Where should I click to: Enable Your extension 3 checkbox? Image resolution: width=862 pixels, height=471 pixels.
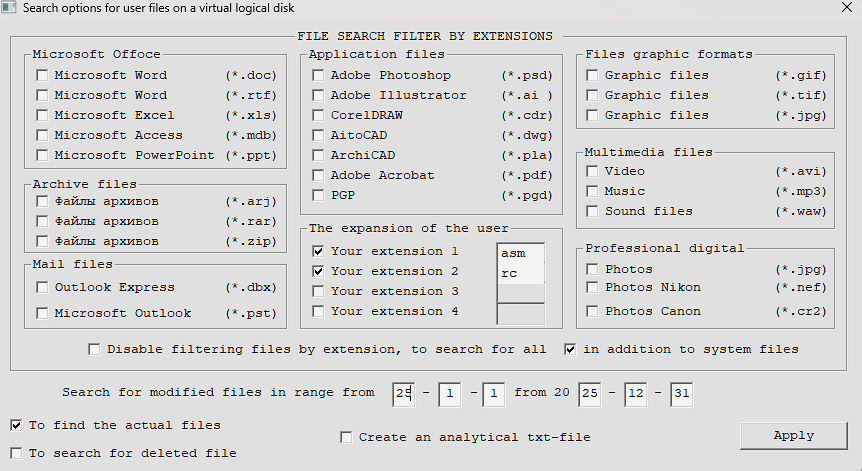[x=318, y=291]
